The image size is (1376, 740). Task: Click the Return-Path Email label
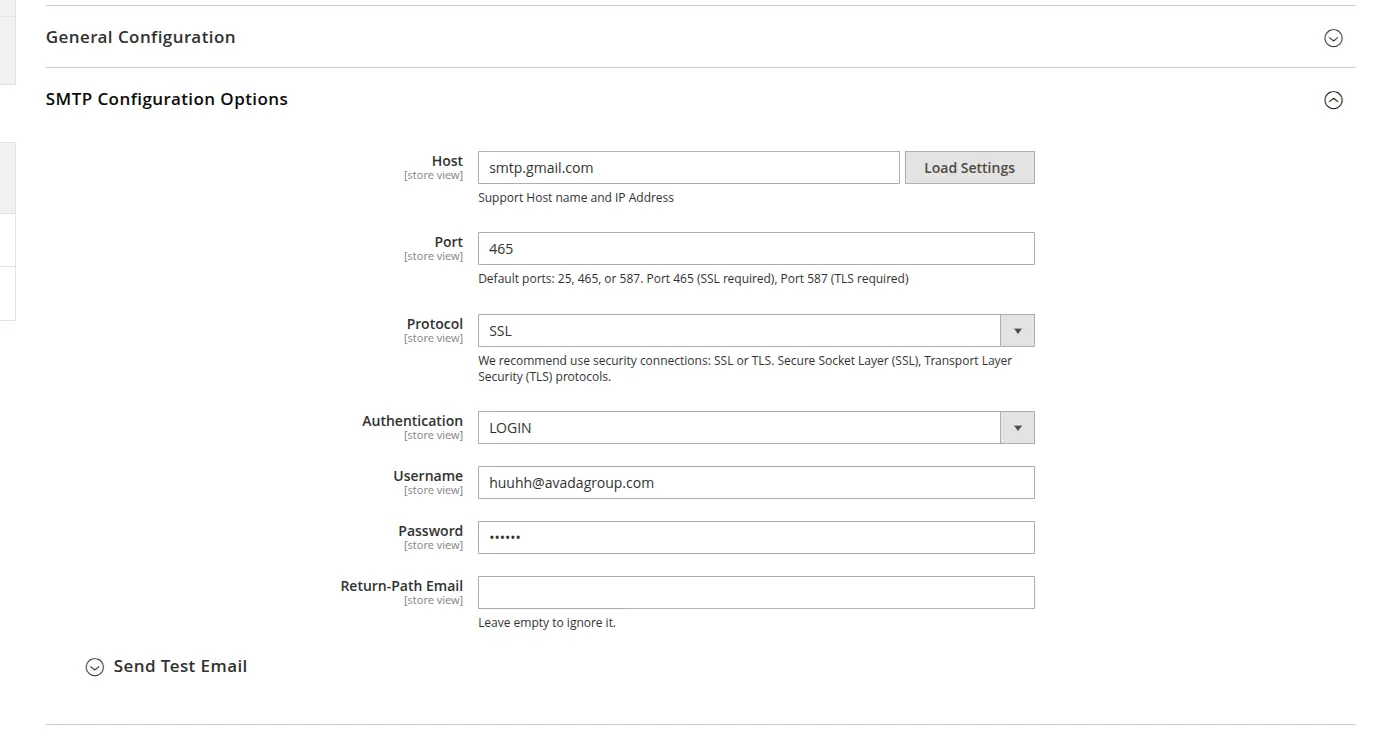tap(401, 586)
